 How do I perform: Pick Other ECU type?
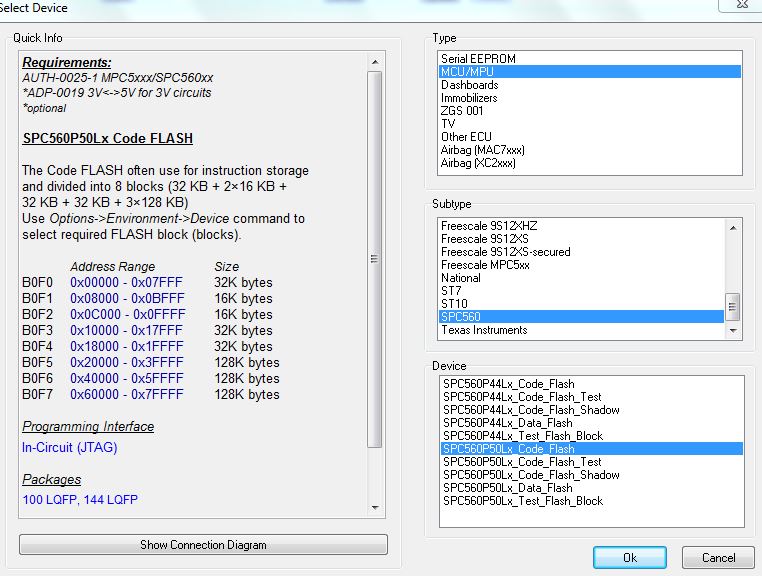point(589,137)
